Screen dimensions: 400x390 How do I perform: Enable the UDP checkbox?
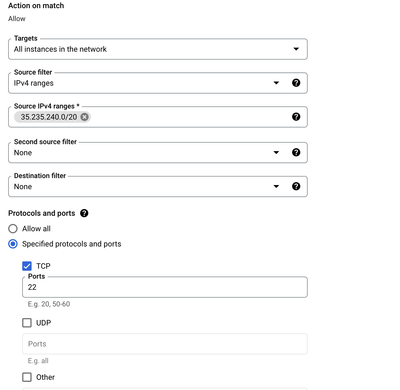coord(27,323)
